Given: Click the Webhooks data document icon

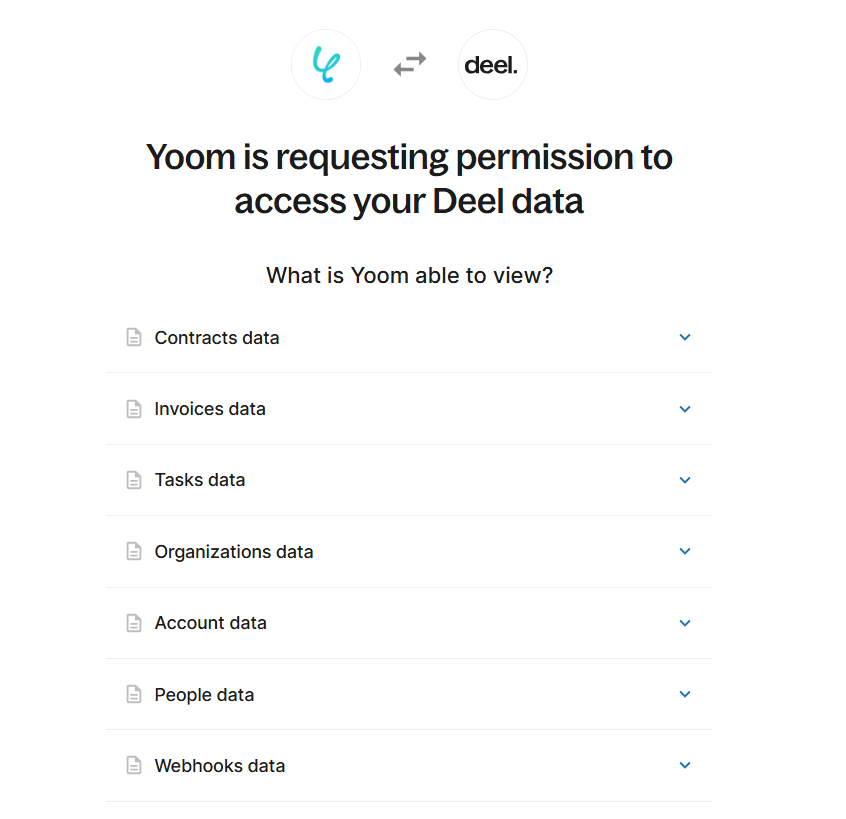Looking at the screenshot, I should (x=134, y=766).
